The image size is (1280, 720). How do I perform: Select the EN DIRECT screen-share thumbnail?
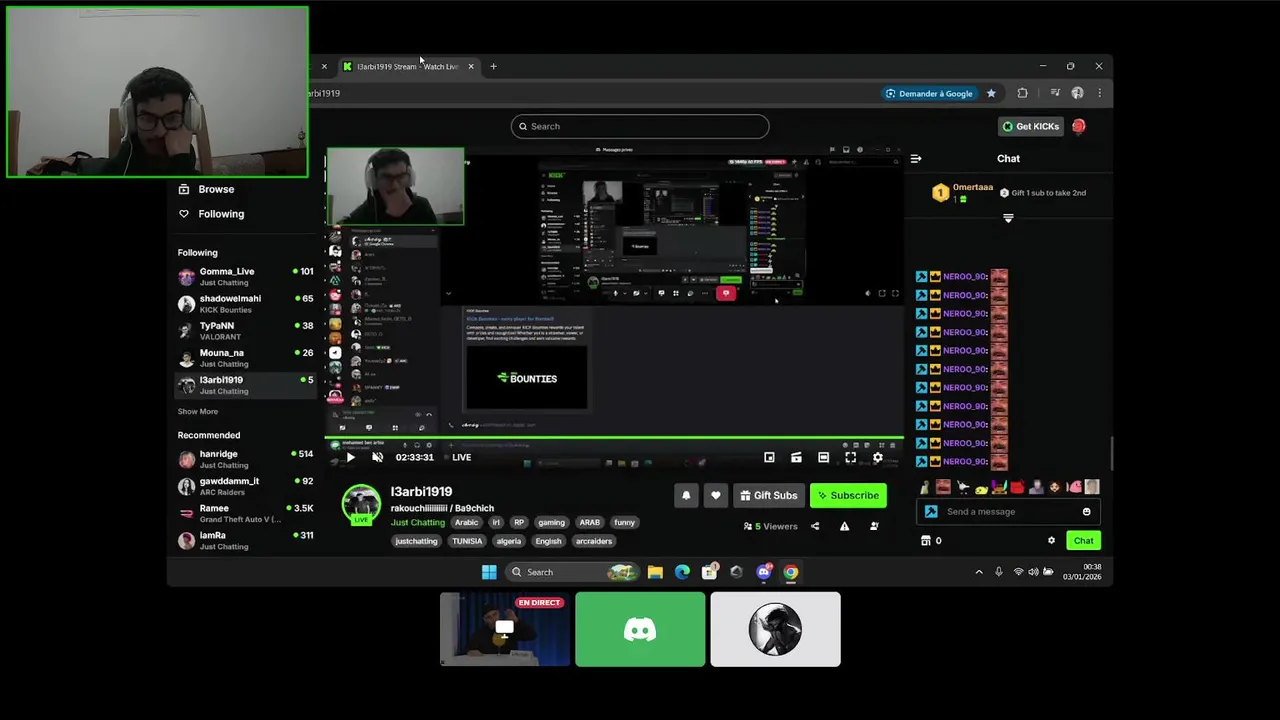tap(505, 629)
